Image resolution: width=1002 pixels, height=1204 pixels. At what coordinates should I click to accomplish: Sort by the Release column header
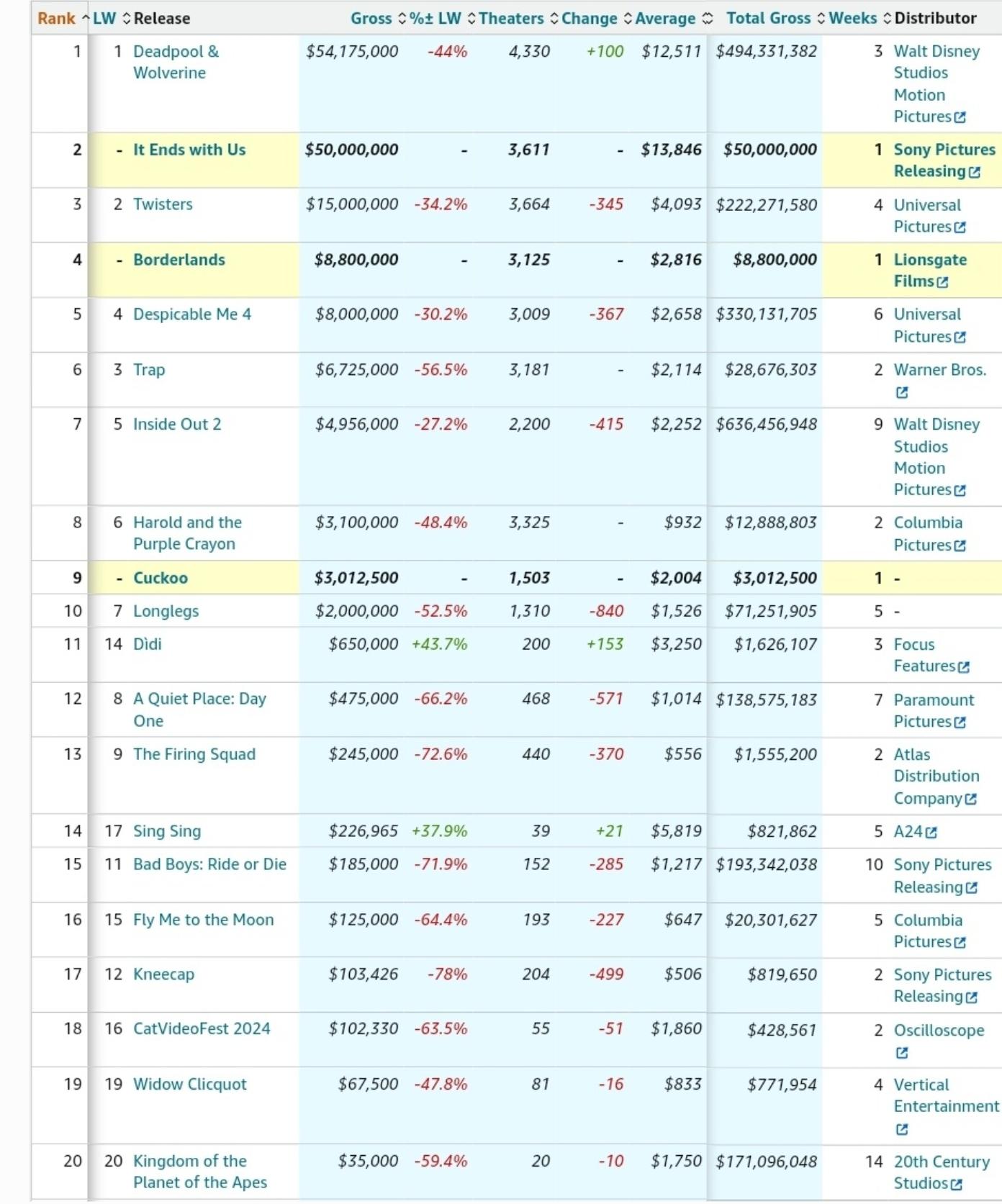162,18
